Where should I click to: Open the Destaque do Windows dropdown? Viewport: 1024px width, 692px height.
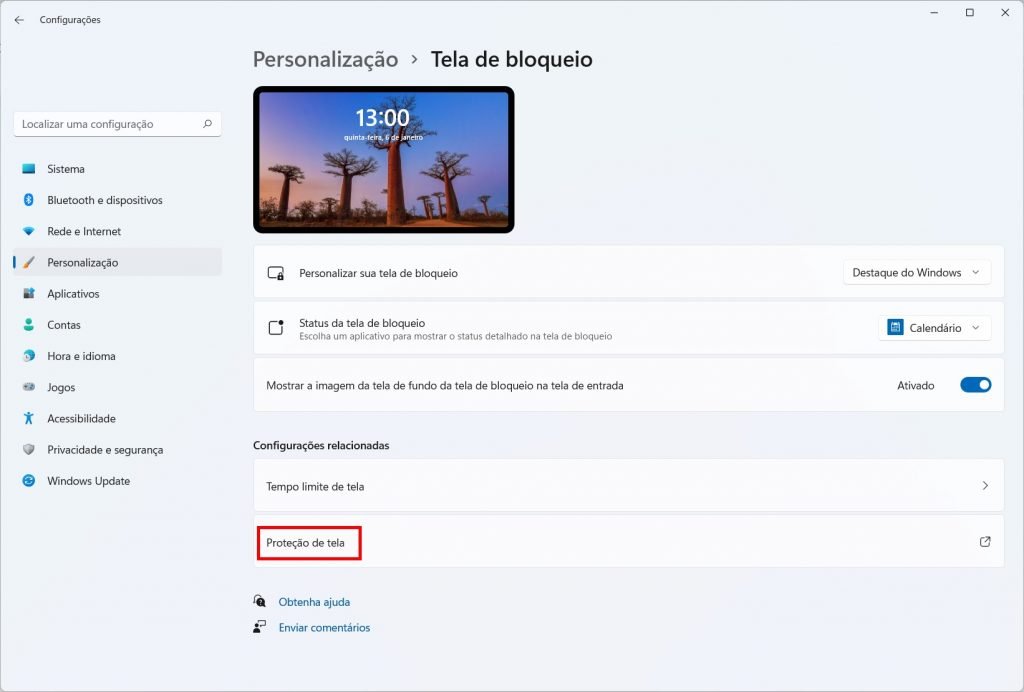pos(916,272)
